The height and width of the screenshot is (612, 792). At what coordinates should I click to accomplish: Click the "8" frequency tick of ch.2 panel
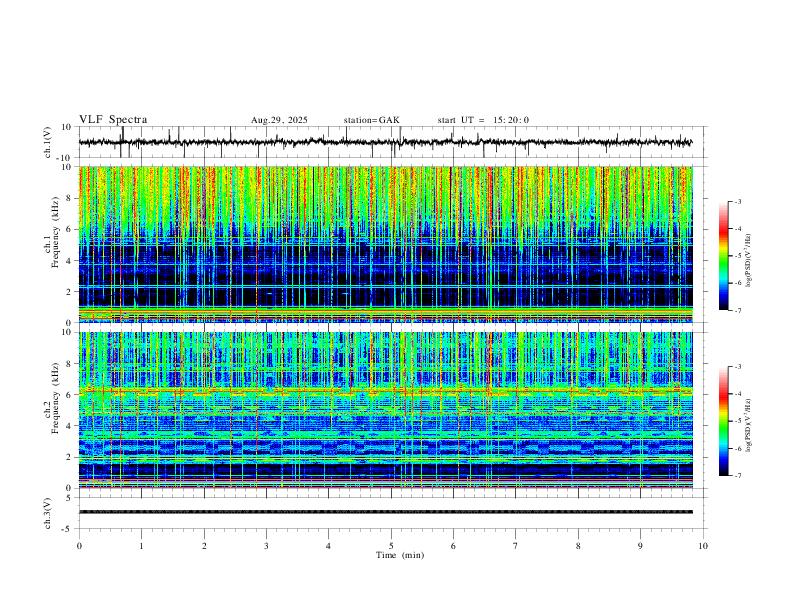[70, 364]
